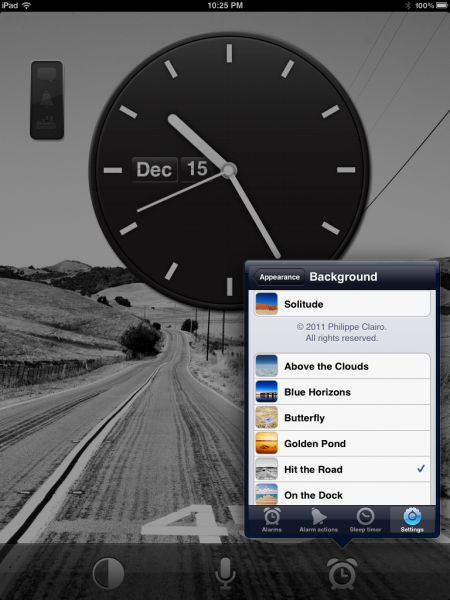Viewport: 450px width, 600px height.
Task: Tap the alarm clock icon in bottom bar
Action: point(342,573)
